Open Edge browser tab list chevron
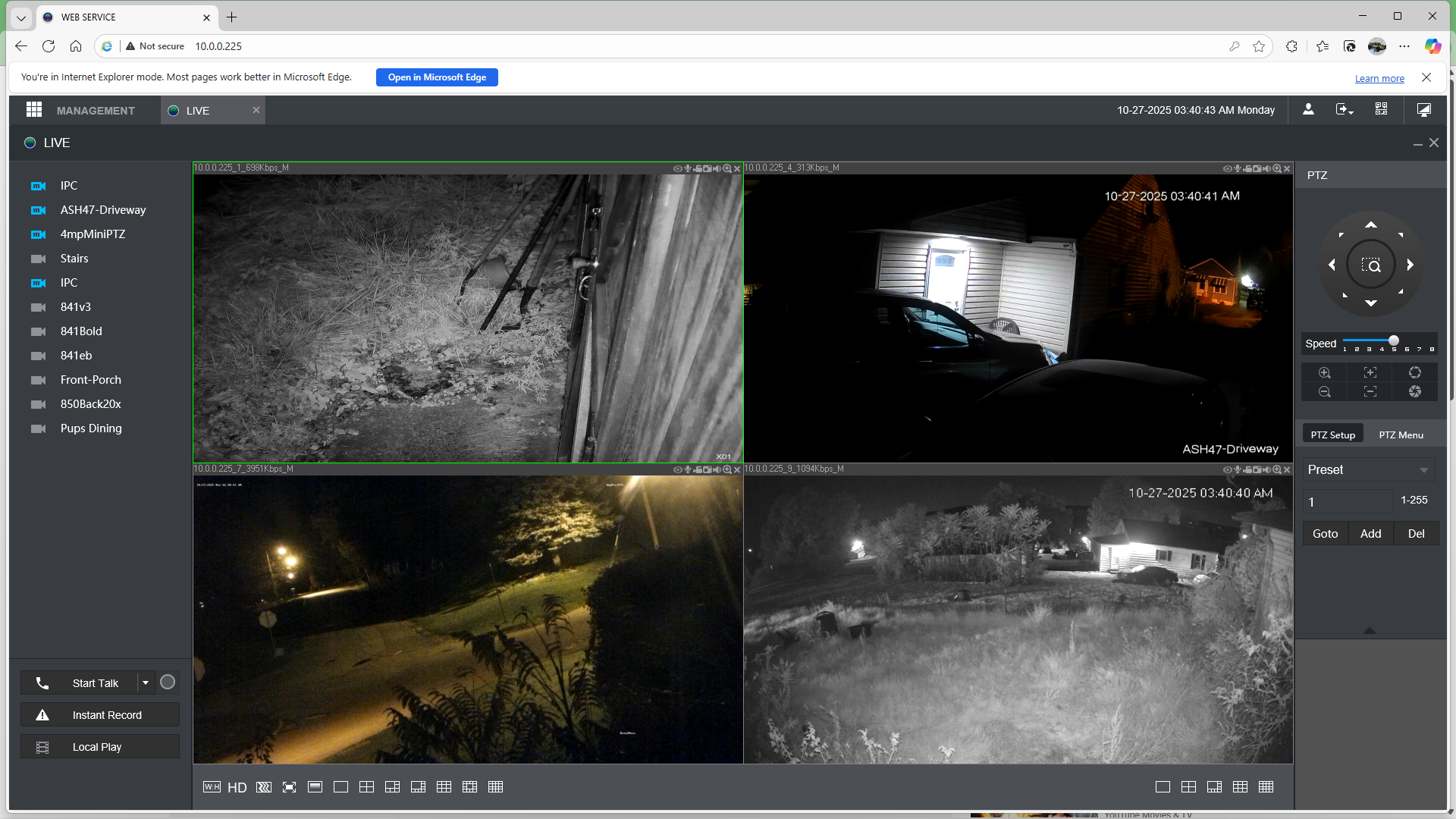Image resolution: width=1456 pixels, height=819 pixels. point(21,17)
